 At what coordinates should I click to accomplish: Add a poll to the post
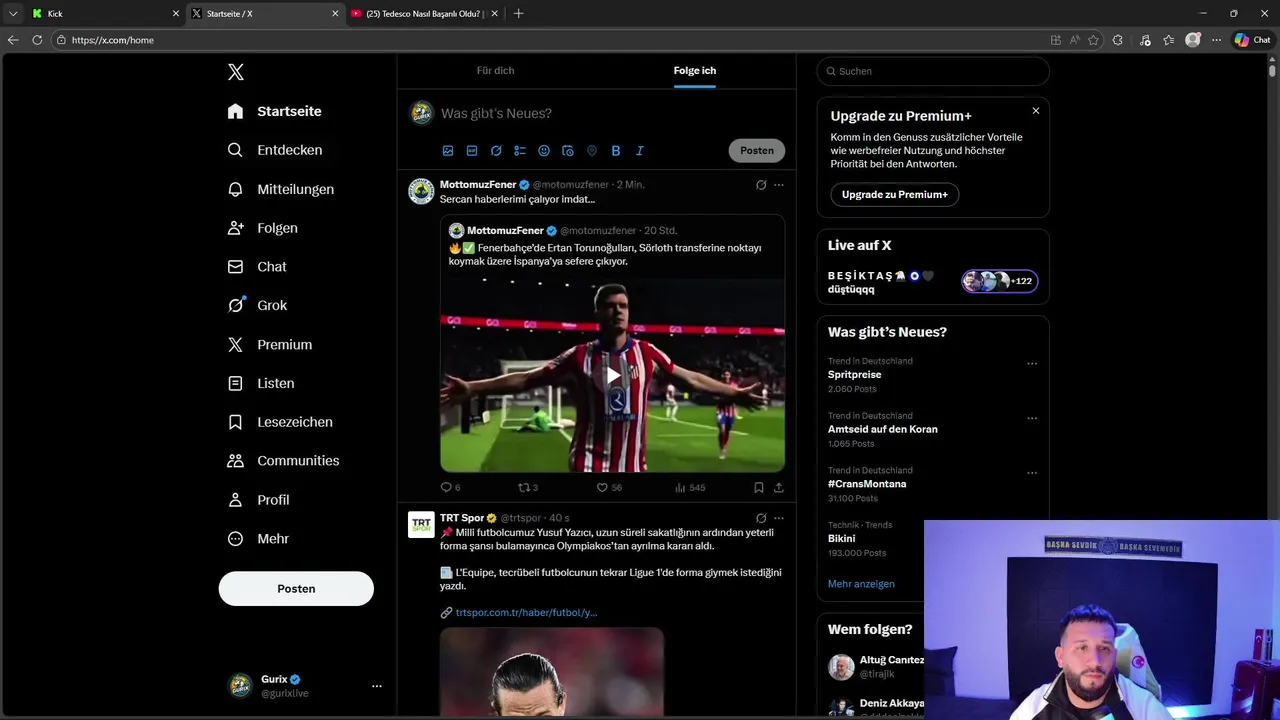(x=520, y=151)
